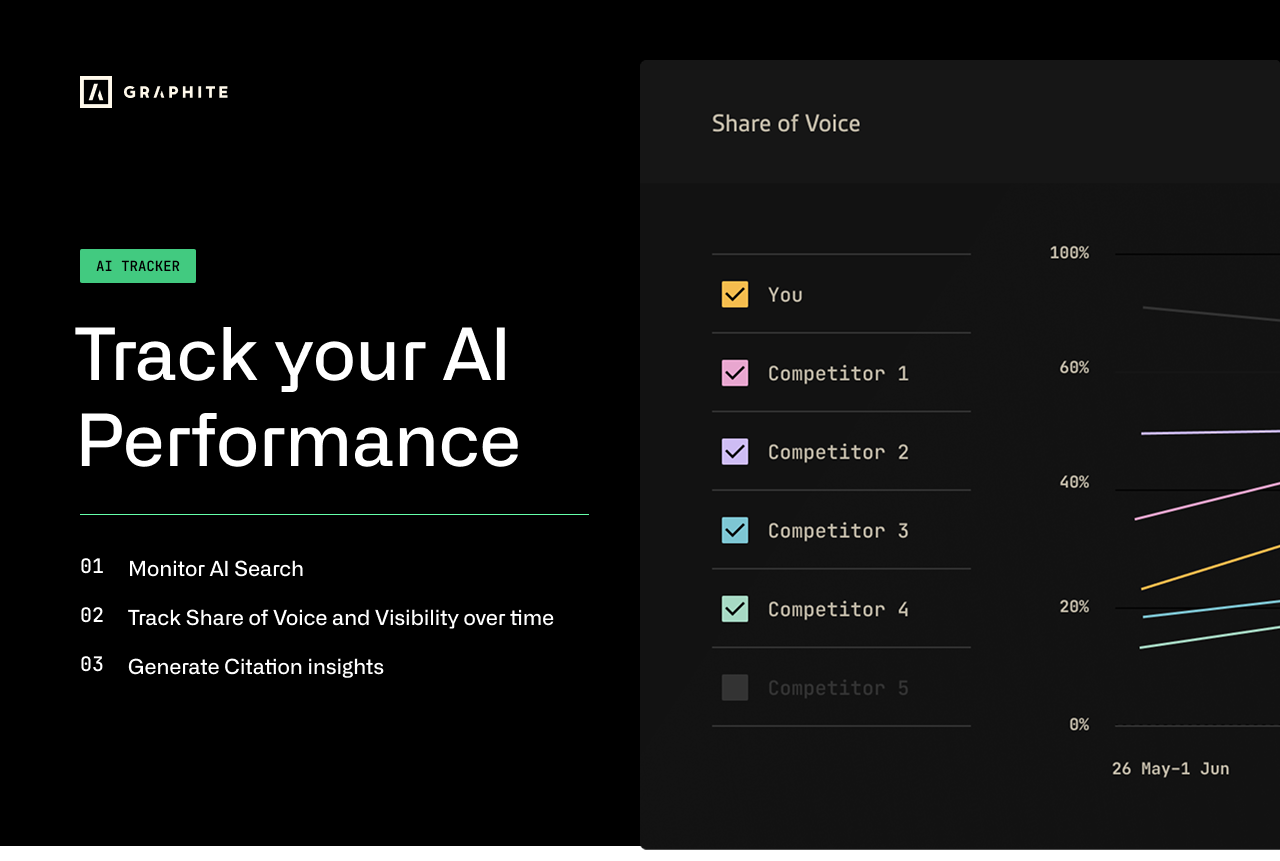Image resolution: width=1280 pixels, height=861 pixels.
Task: Click the GRAPHITE wordmark text
Action: pos(176,92)
